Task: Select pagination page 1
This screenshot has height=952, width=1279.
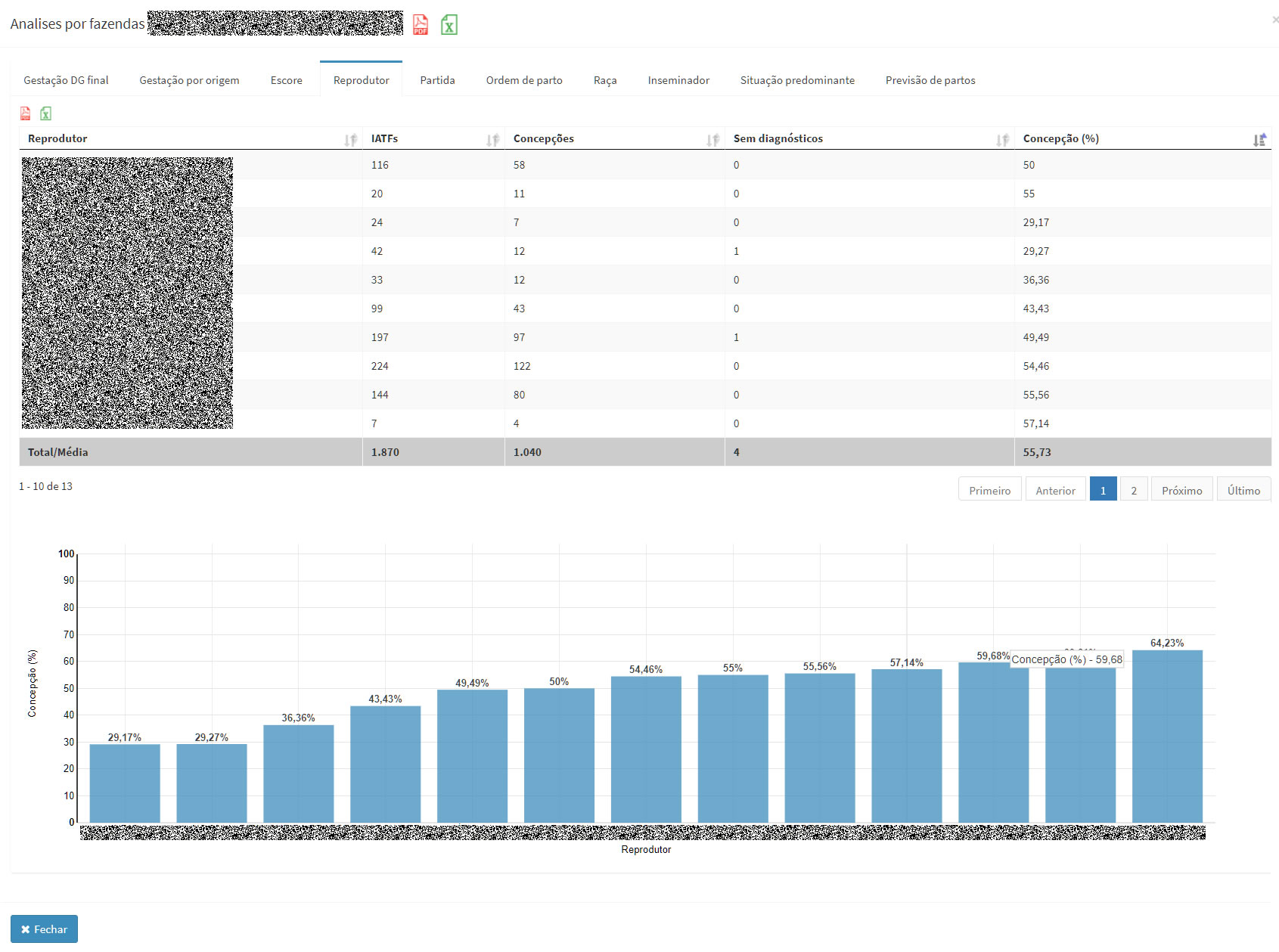Action: [1103, 490]
